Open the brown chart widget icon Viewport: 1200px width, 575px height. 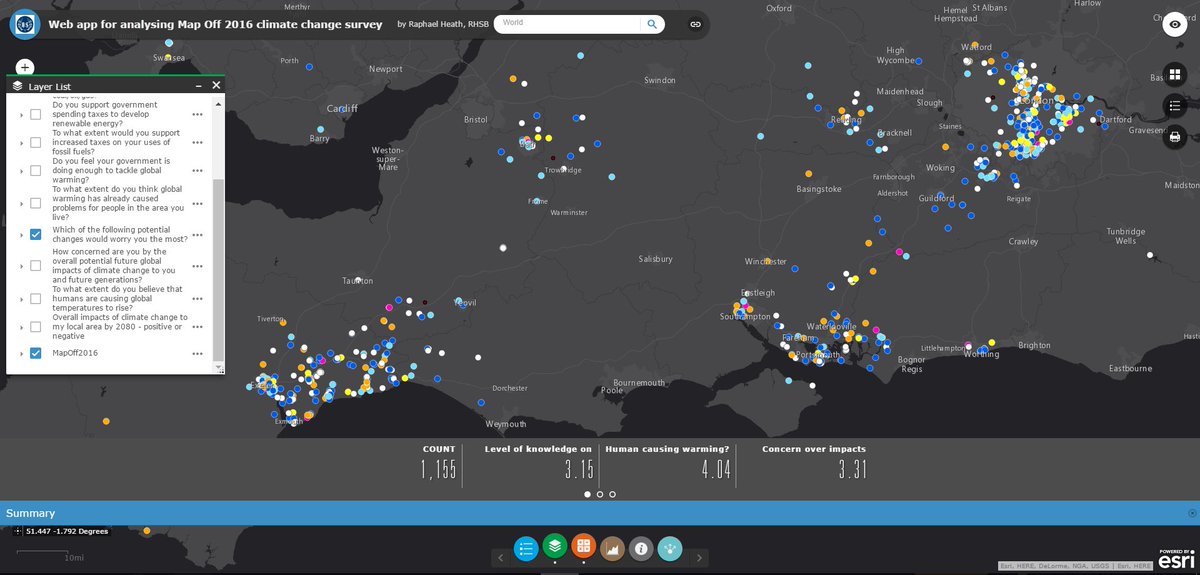click(613, 548)
